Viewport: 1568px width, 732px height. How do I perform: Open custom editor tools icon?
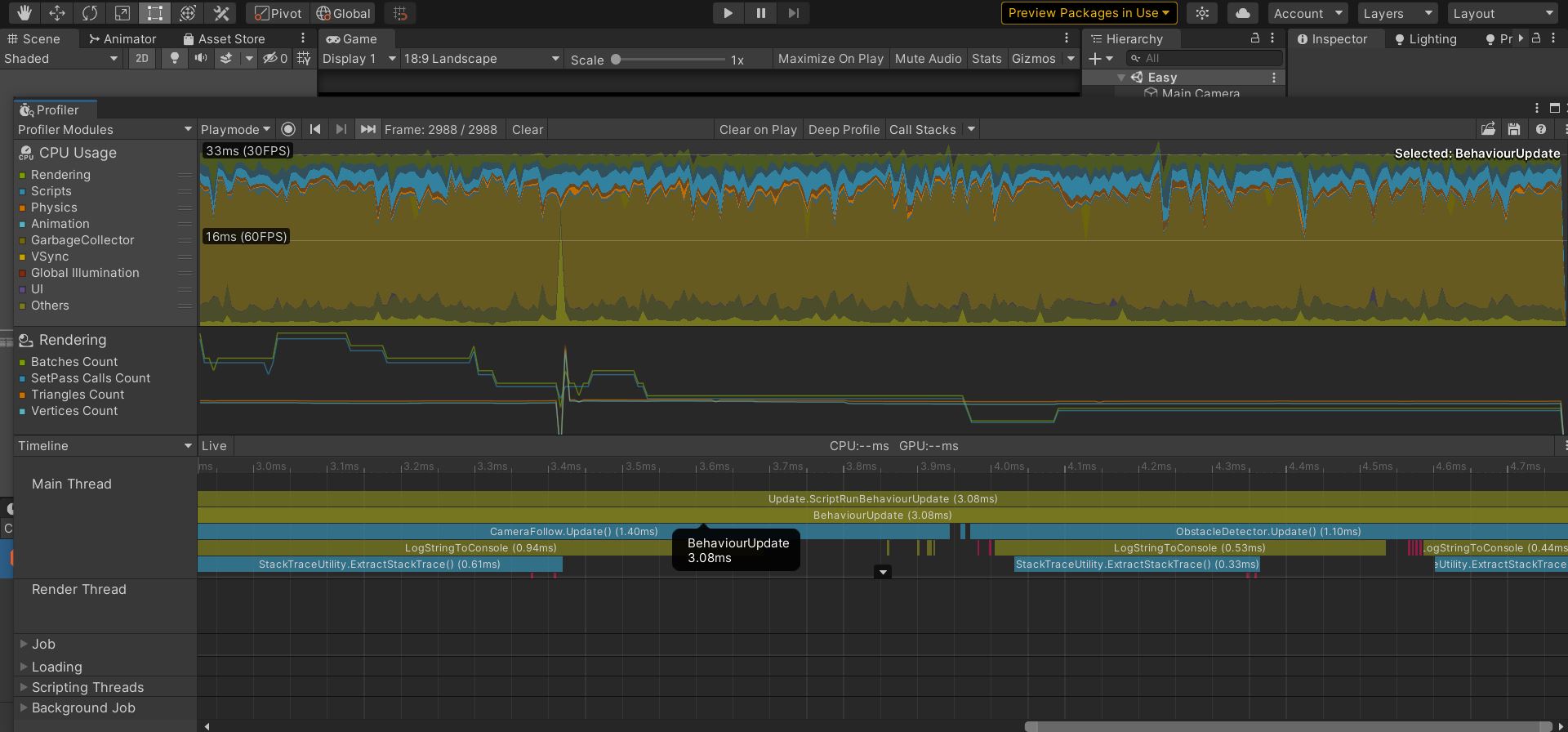click(220, 13)
